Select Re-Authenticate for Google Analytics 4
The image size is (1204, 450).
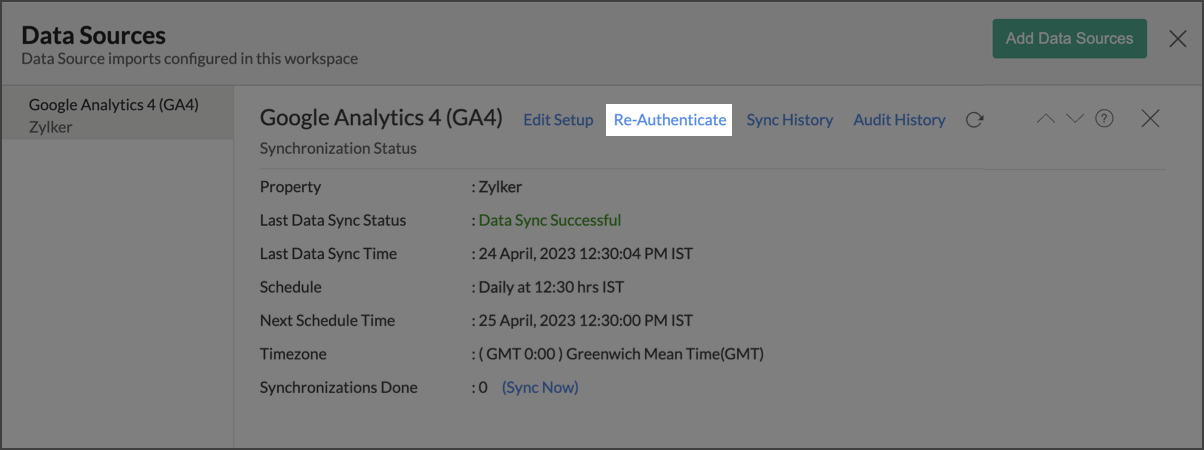click(670, 120)
